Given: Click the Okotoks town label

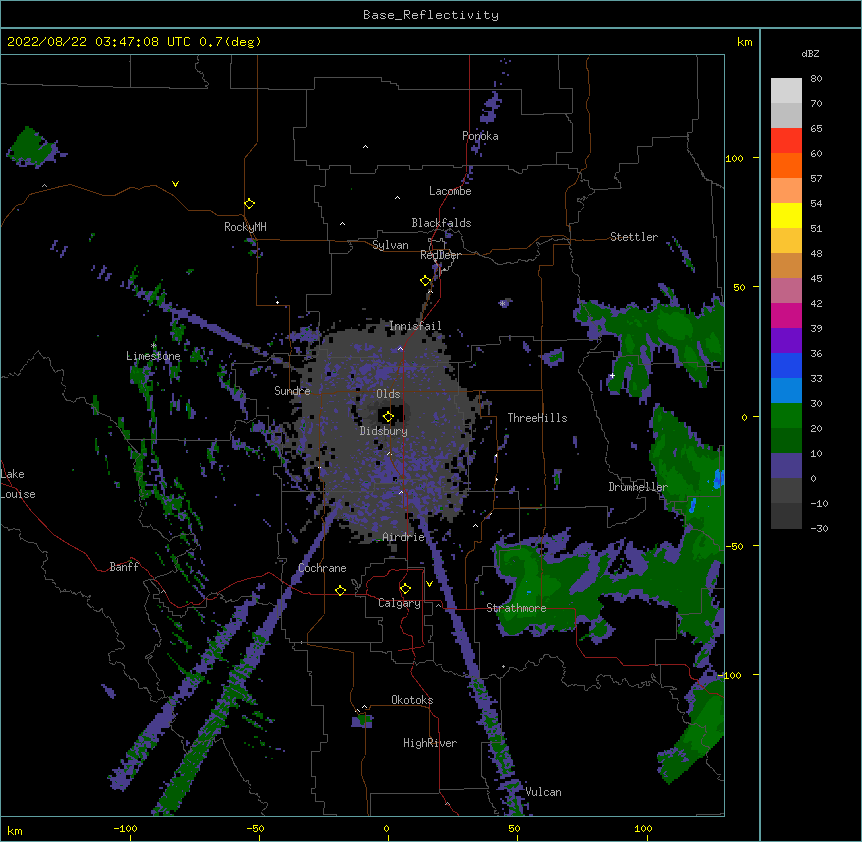Looking at the screenshot, I should 412,700.
